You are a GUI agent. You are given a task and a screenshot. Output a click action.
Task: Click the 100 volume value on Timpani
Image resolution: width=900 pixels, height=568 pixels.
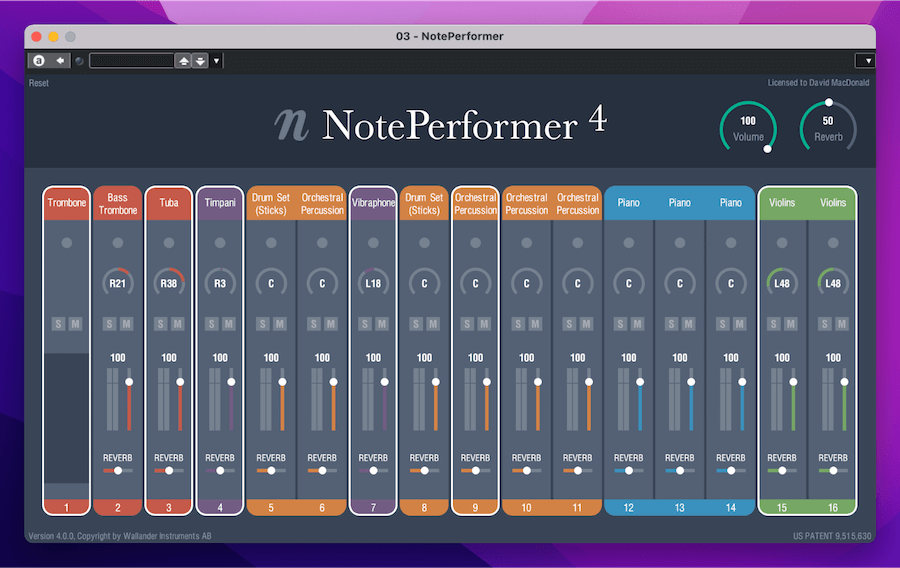[x=220, y=357]
